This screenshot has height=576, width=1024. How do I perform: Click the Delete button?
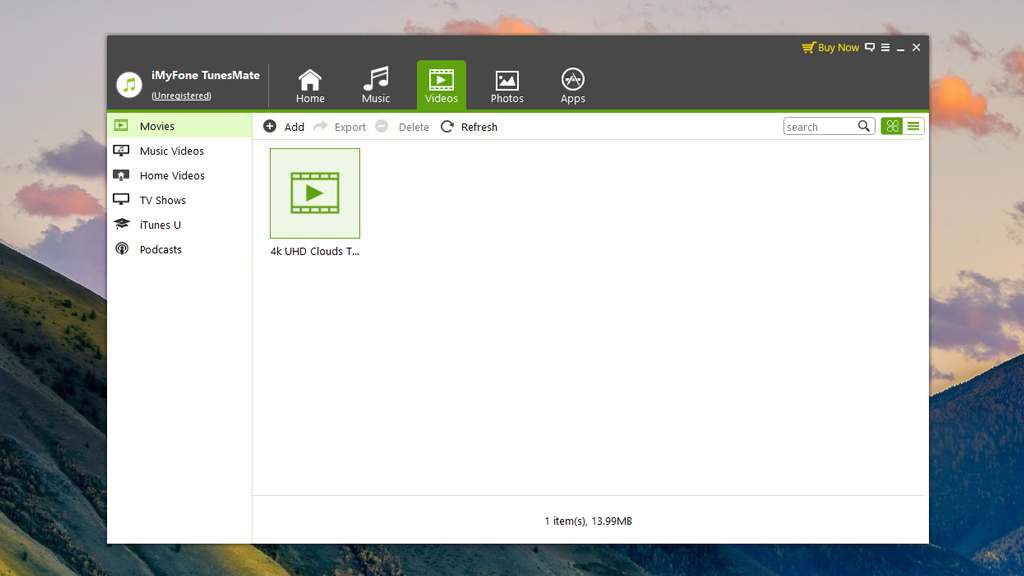(x=402, y=127)
